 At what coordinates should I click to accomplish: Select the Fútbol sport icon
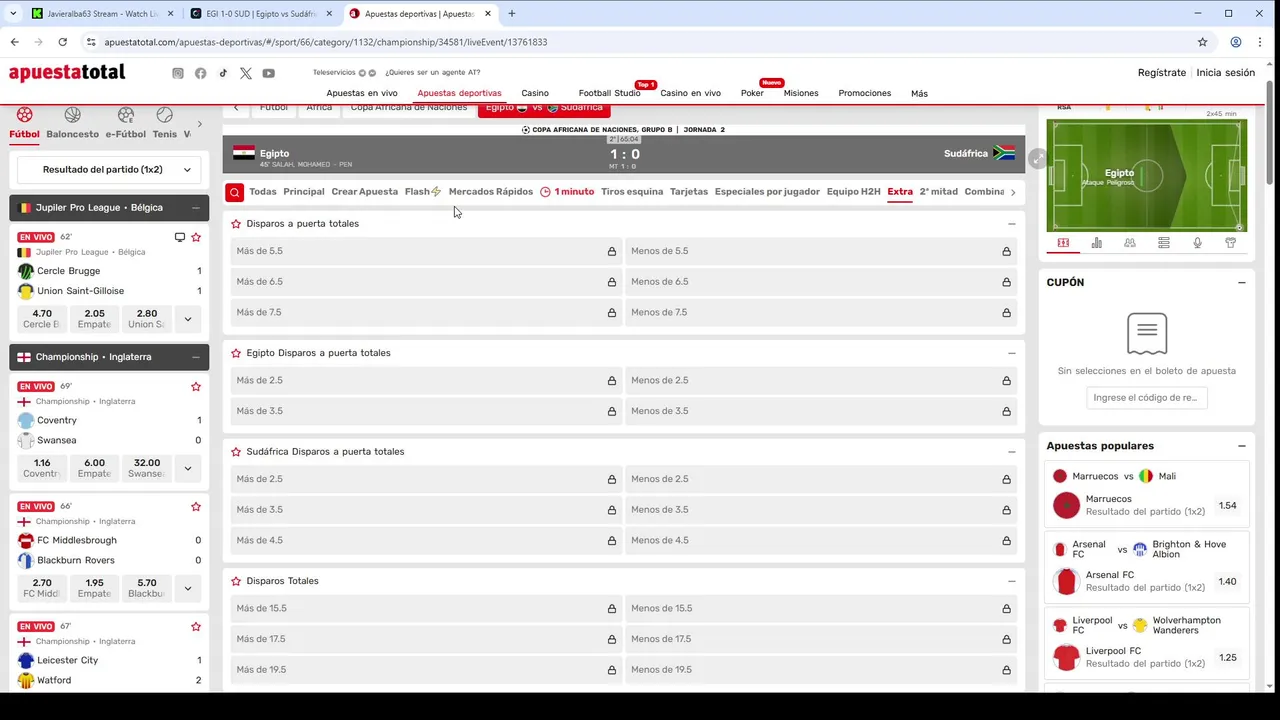point(24,115)
